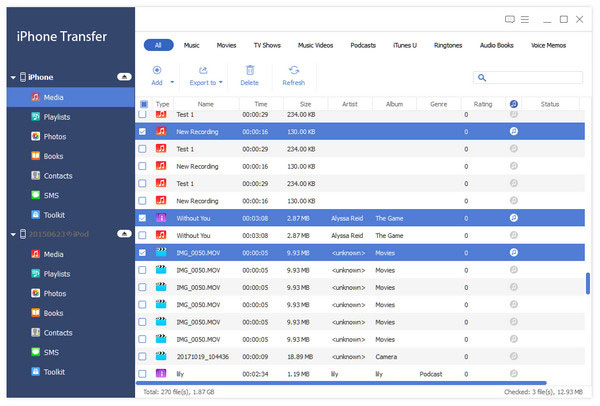
Task: Uncheck the selected New Recording row
Action: [142, 132]
